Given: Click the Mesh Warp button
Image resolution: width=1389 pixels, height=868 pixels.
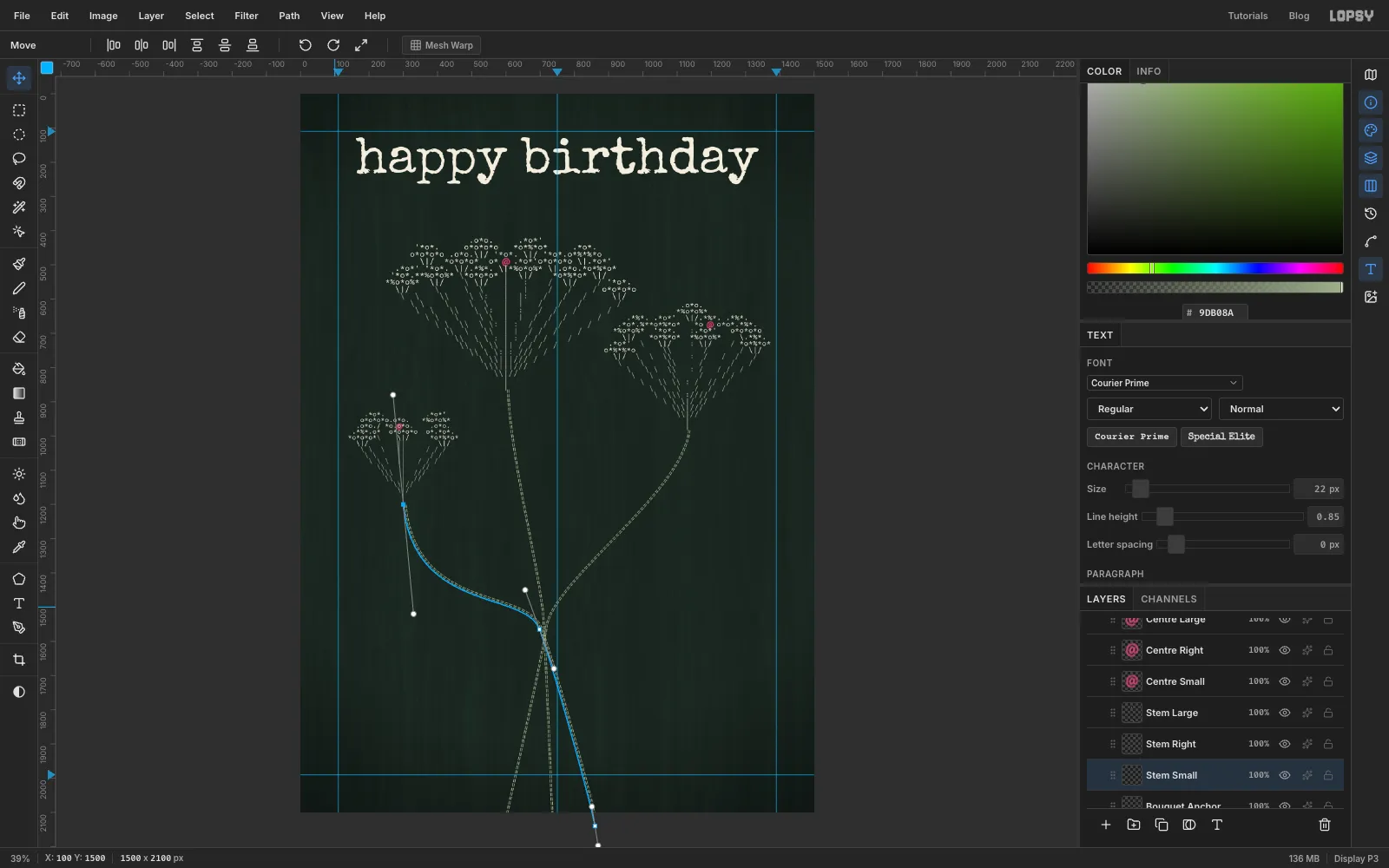Looking at the screenshot, I should 441,45.
